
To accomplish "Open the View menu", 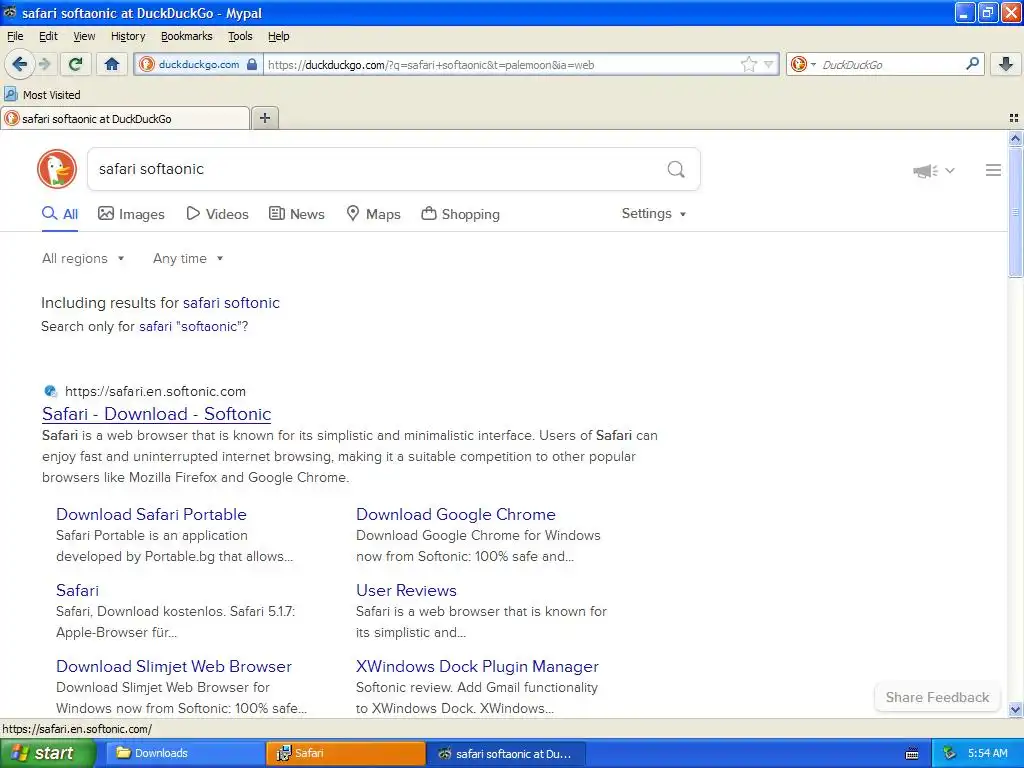I will pos(84,36).
